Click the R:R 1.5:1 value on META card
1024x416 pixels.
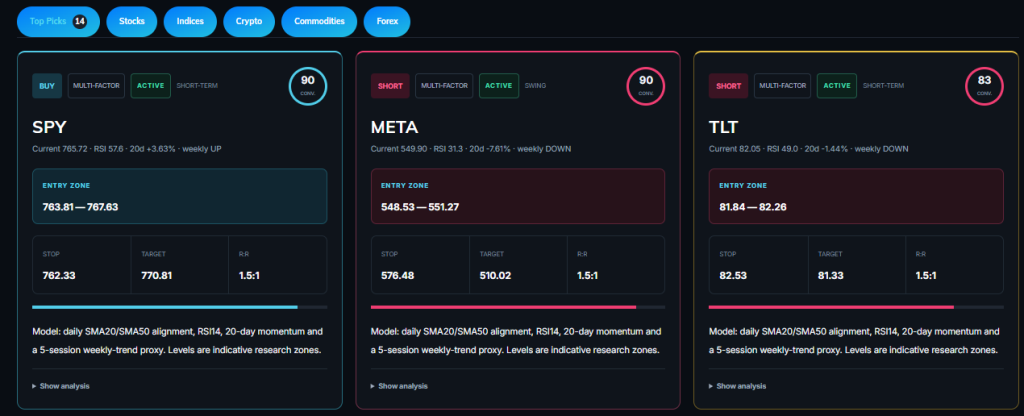(x=588, y=276)
